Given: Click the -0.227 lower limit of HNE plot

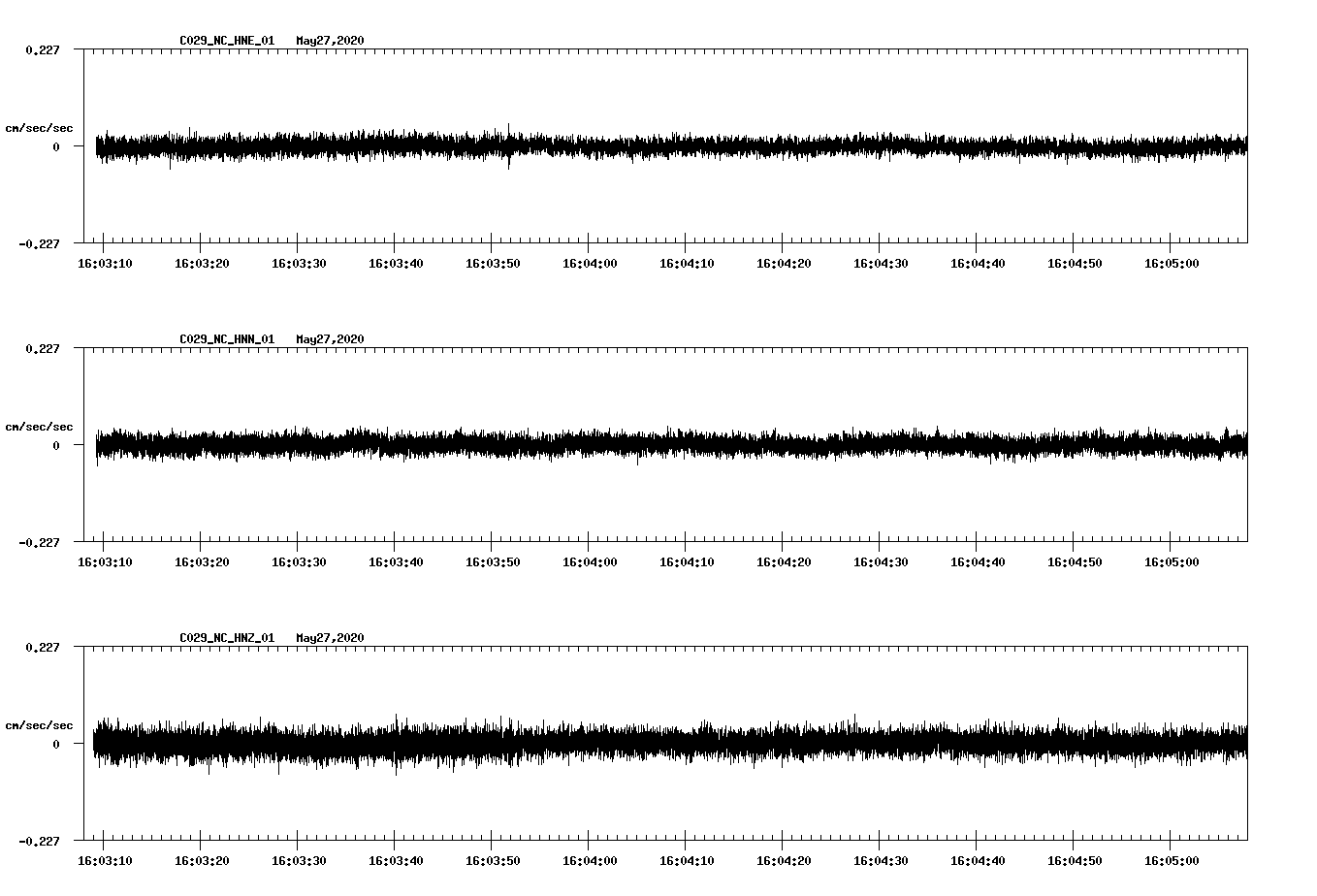Looking at the screenshot, I should pos(39,243).
